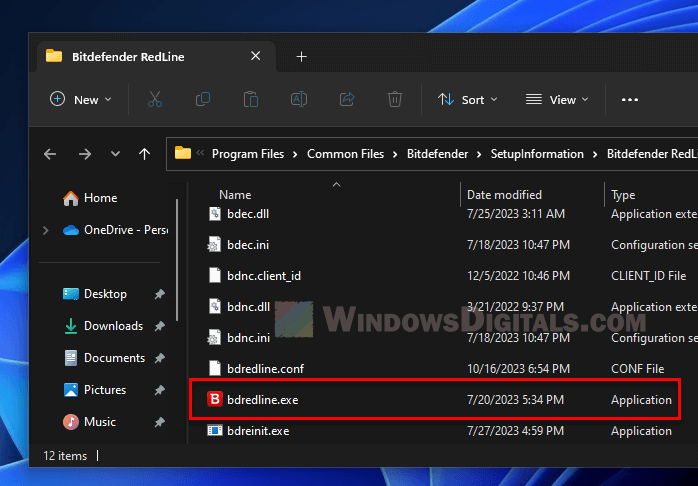The width and height of the screenshot is (698, 486).
Task: Sort by Name column header
Action: coord(235,195)
